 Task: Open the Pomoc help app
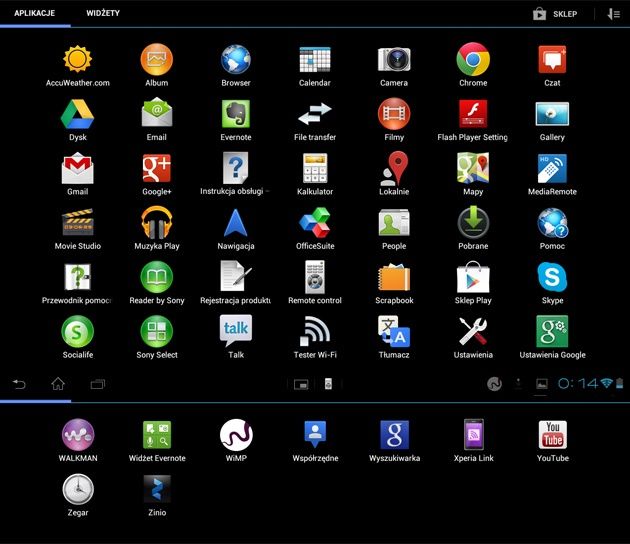552,223
